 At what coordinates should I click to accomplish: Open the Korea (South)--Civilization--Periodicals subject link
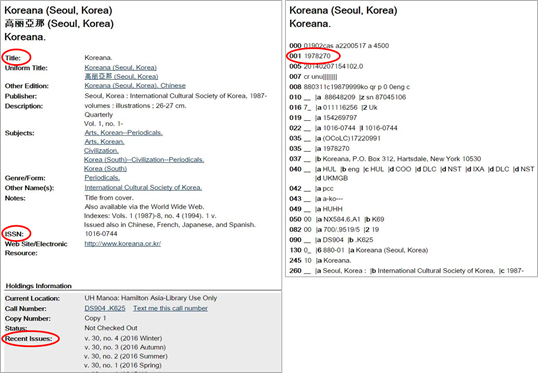tap(144, 159)
